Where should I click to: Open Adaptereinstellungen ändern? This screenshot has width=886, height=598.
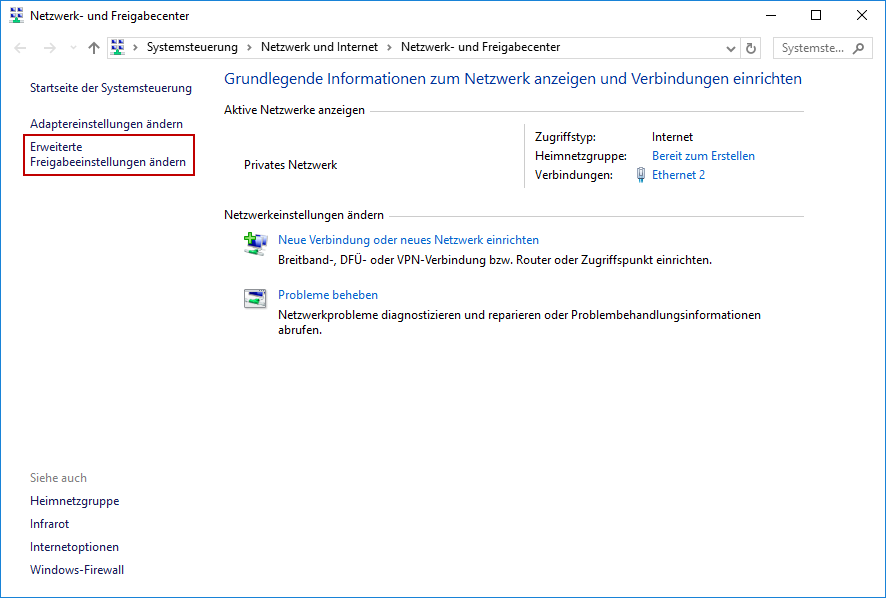(x=106, y=124)
